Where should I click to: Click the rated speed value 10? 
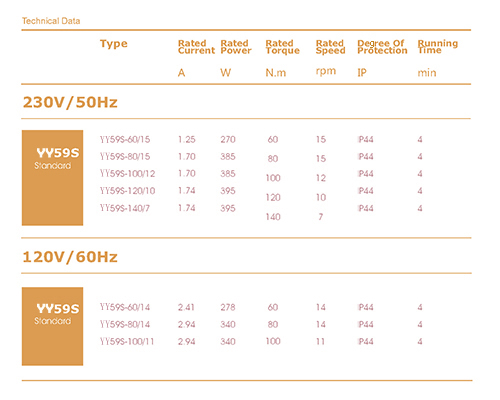click(321, 197)
